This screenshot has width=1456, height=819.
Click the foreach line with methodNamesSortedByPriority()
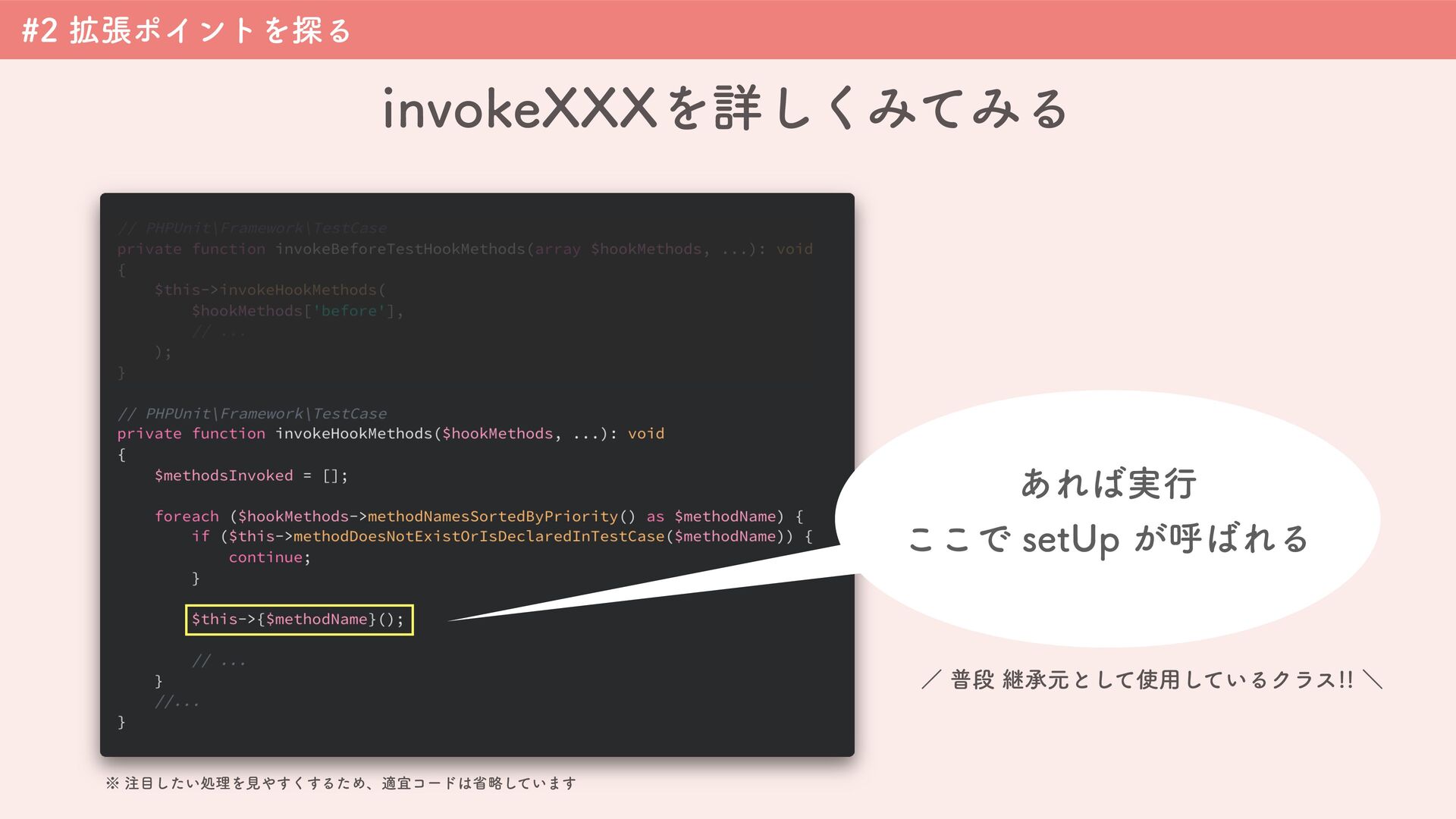click(479, 516)
